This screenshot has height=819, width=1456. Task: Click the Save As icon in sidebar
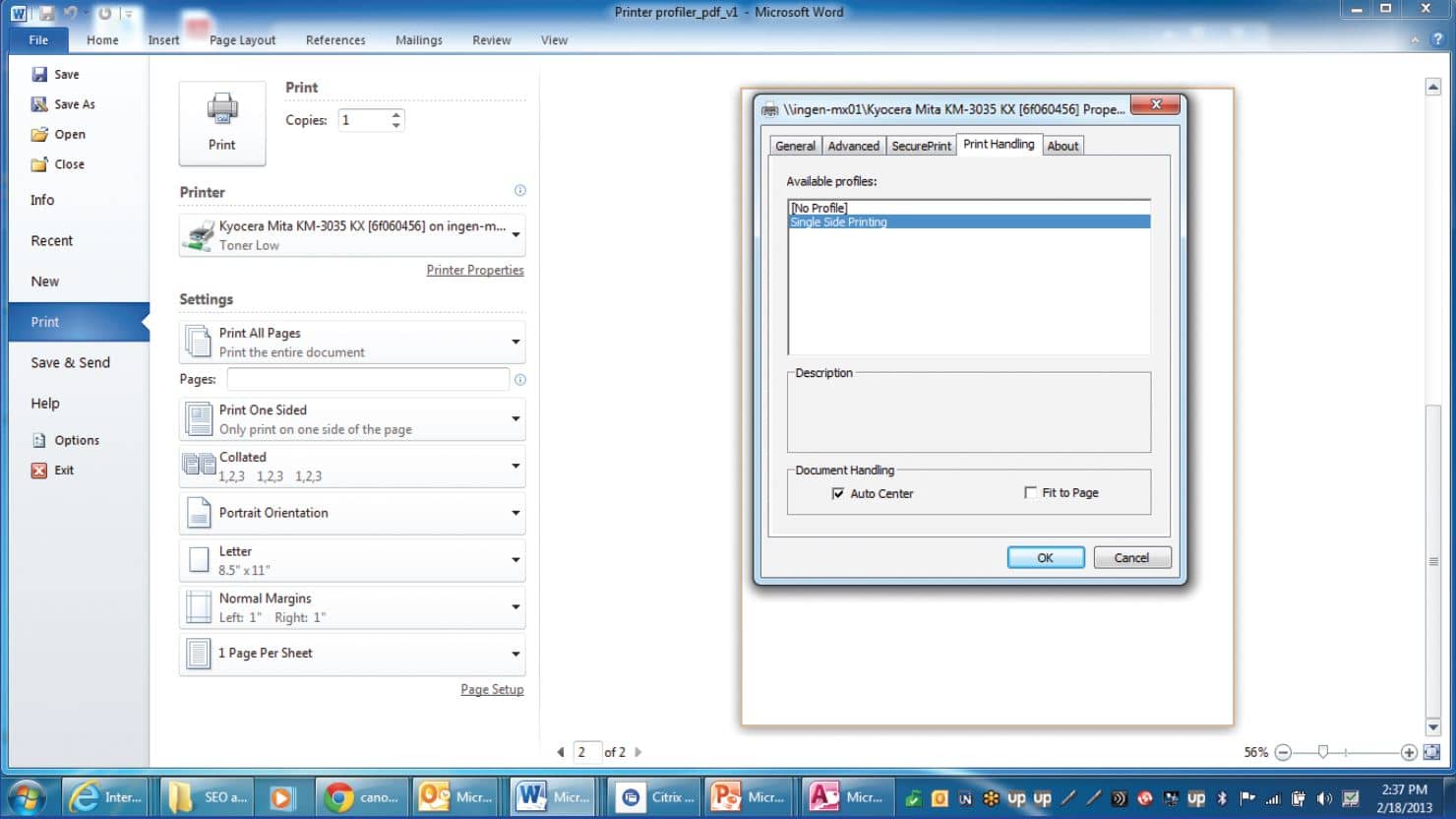tap(39, 104)
